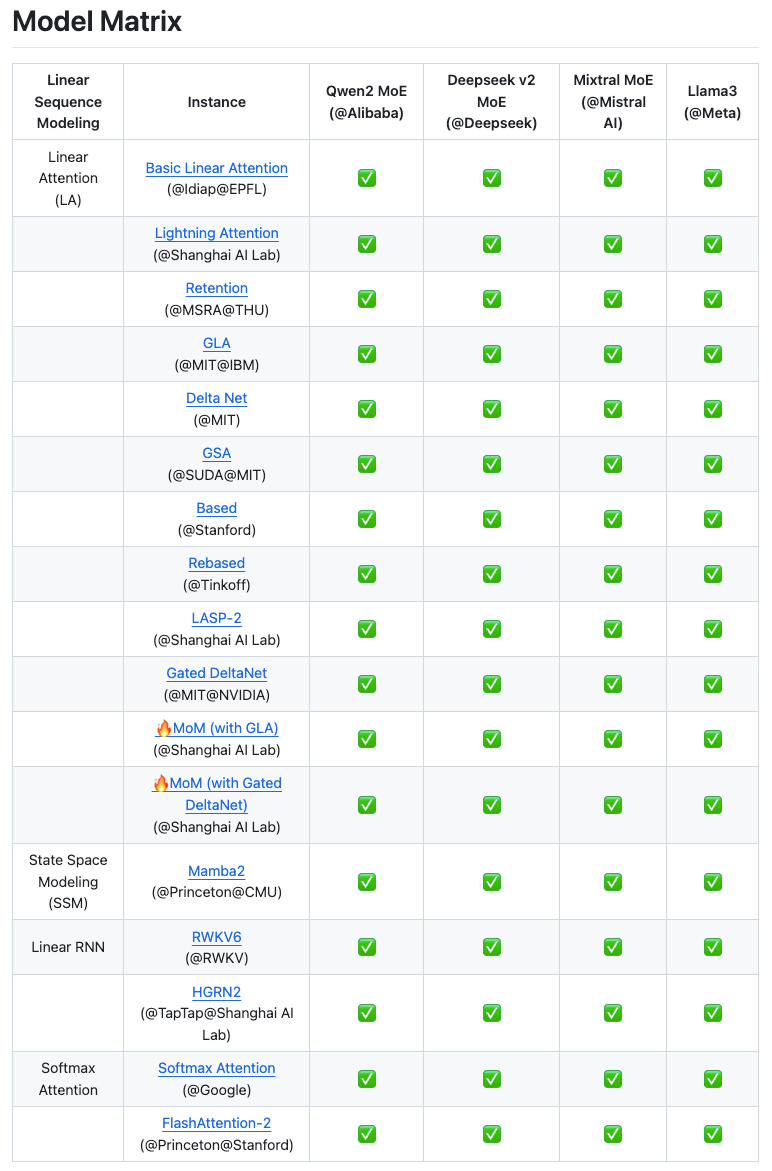Click the Llama3 checkmark in RWKV6 row
The image size is (772, 1171).
point(712,947)
